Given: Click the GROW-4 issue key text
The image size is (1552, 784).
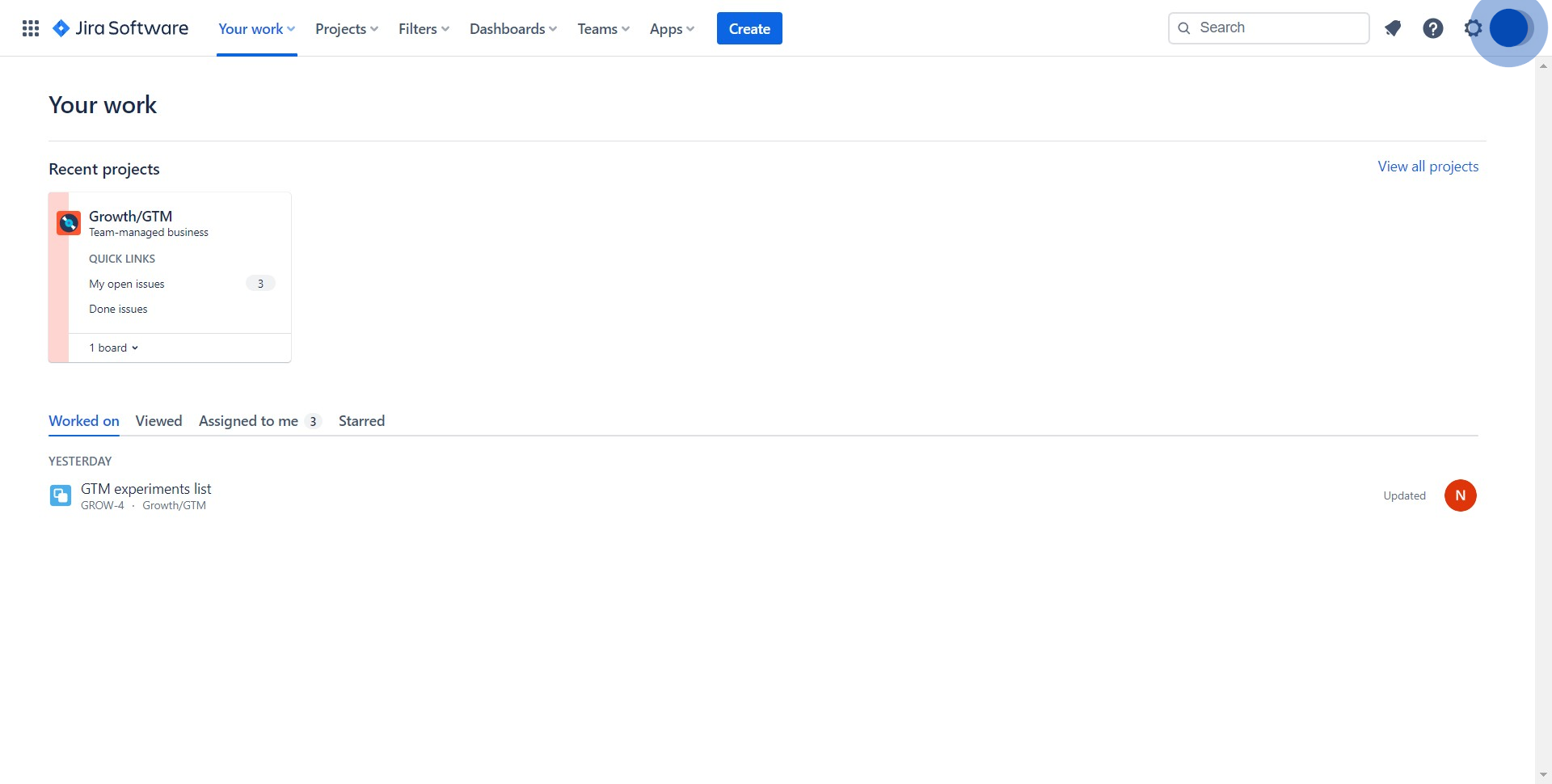Looking at the screenshot, I should [103, 505].
